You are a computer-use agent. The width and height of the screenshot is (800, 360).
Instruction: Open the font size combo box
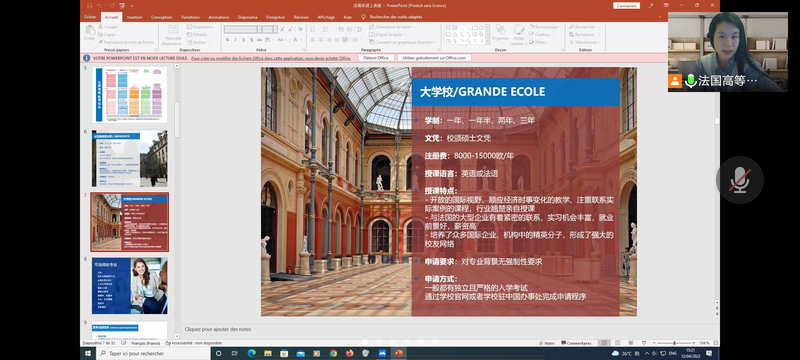(270, 29)
